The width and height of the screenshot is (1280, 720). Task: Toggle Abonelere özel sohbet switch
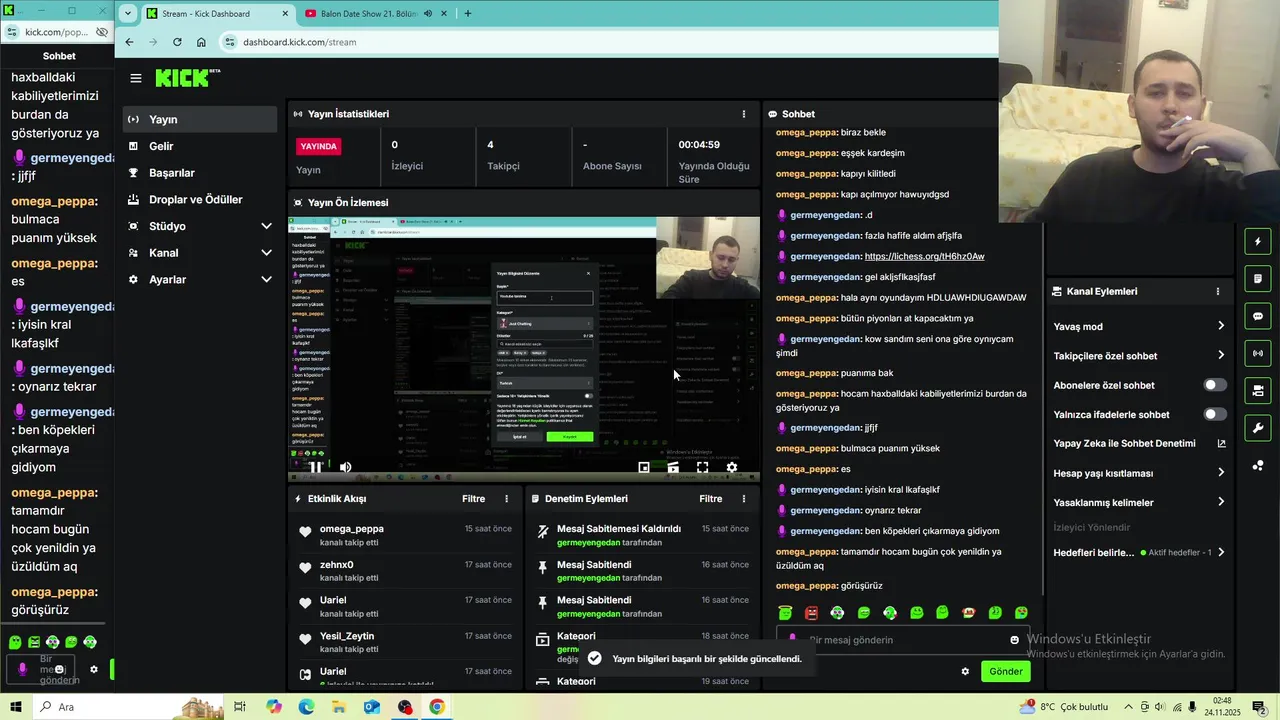pyautogui.click(x=1214, y=385)
